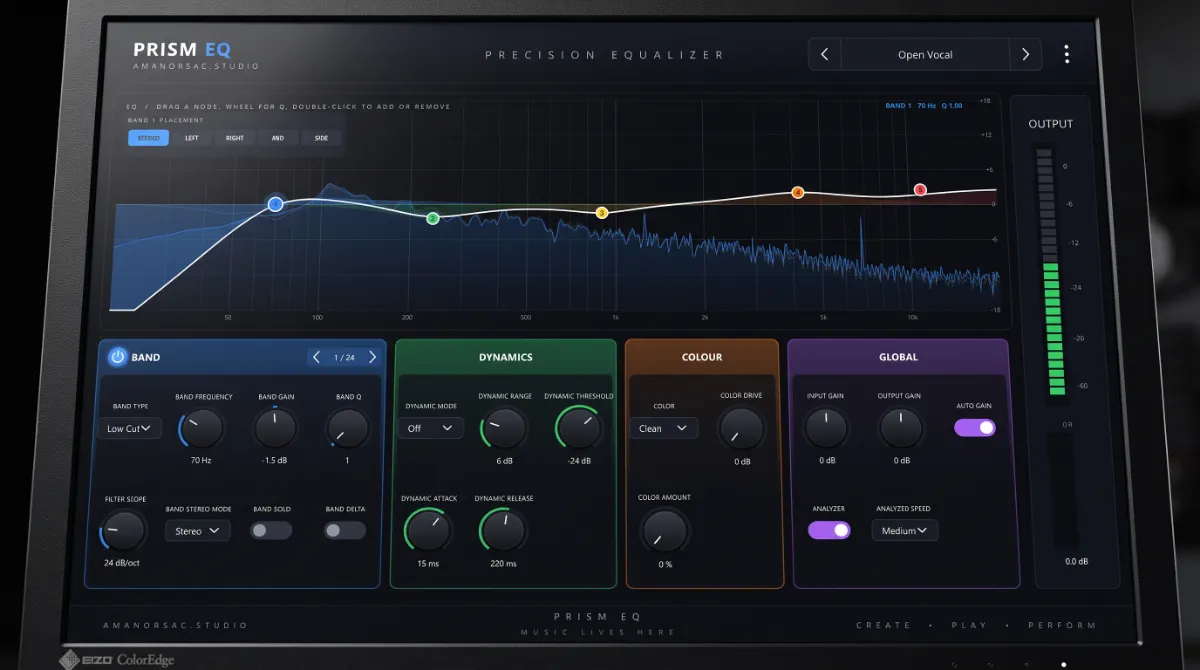Choose AND band placement
Image resolution: width=1200 pixels, height=670 pixels.
click(x=277, y=138)
